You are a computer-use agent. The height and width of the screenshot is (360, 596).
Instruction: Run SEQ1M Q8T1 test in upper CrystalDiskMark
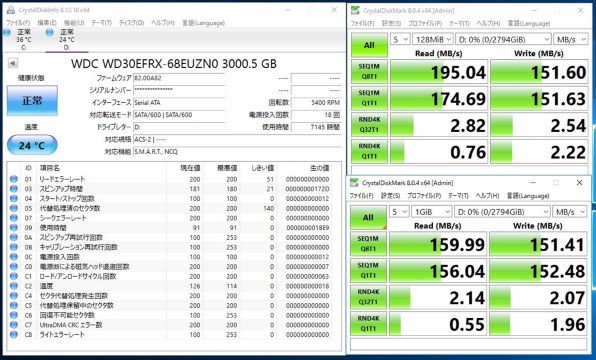coord(369,71)
